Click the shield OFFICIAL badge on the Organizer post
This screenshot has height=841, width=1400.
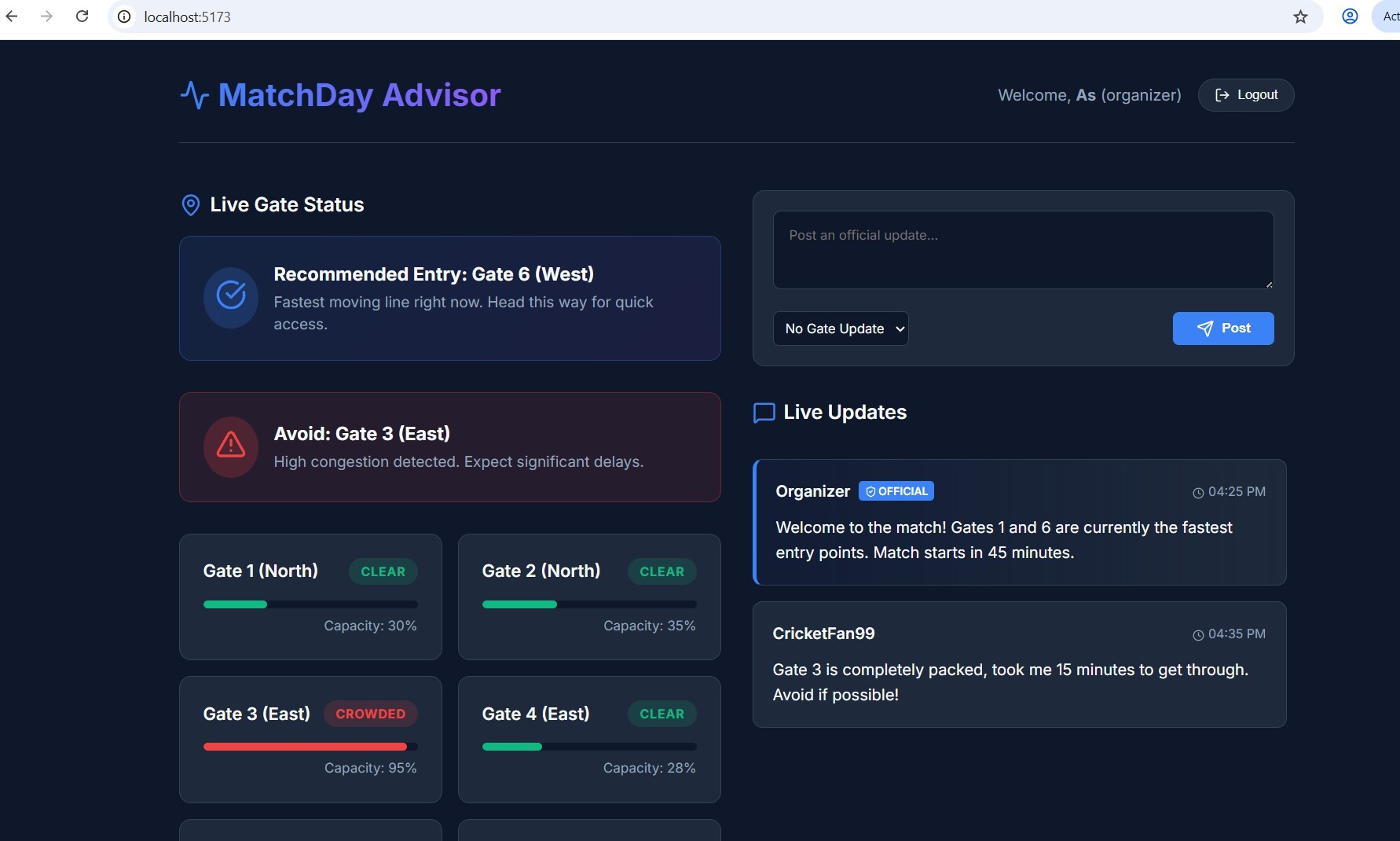pos(896,491)
